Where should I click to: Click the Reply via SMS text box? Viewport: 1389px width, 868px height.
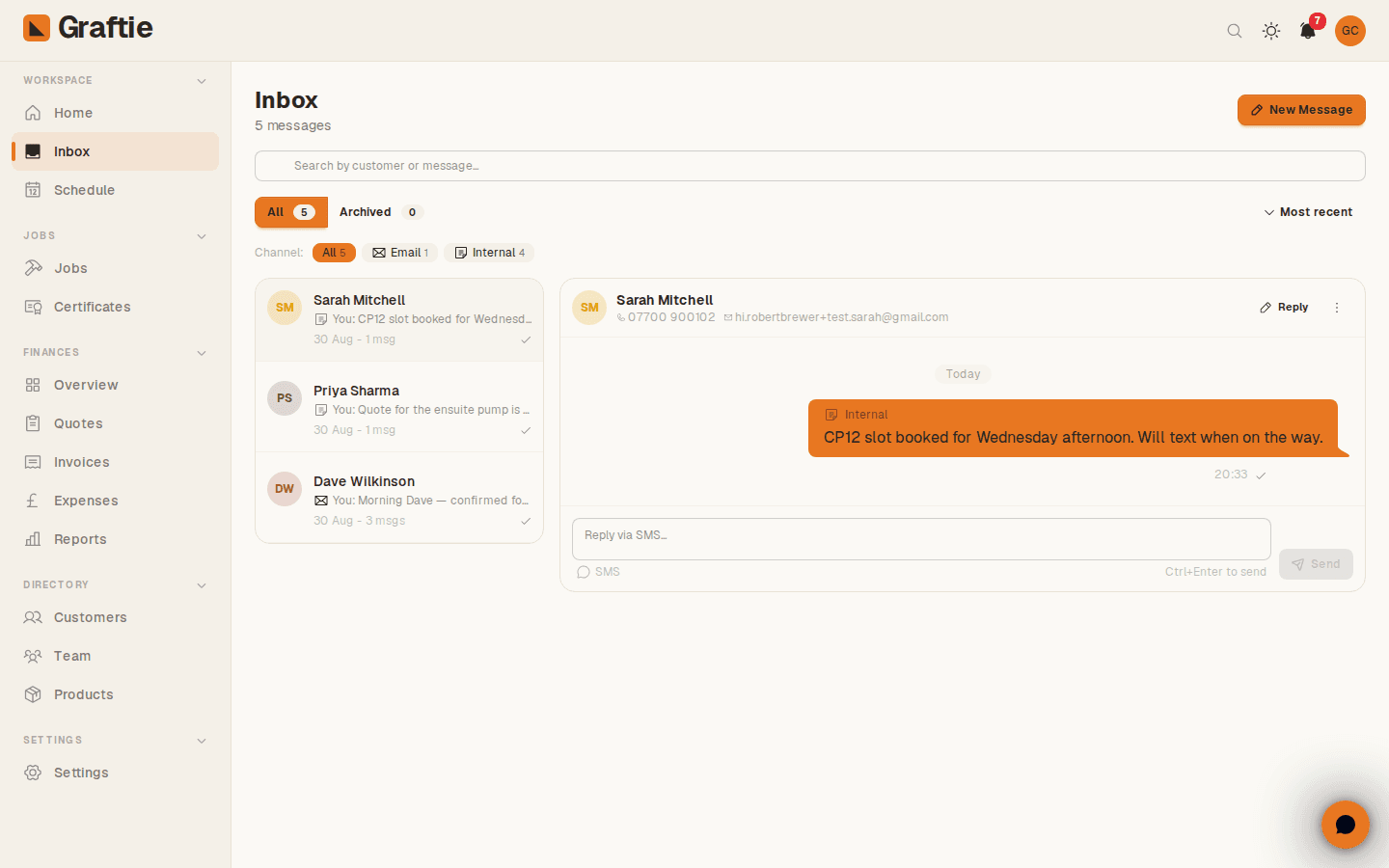coord(921,539)
